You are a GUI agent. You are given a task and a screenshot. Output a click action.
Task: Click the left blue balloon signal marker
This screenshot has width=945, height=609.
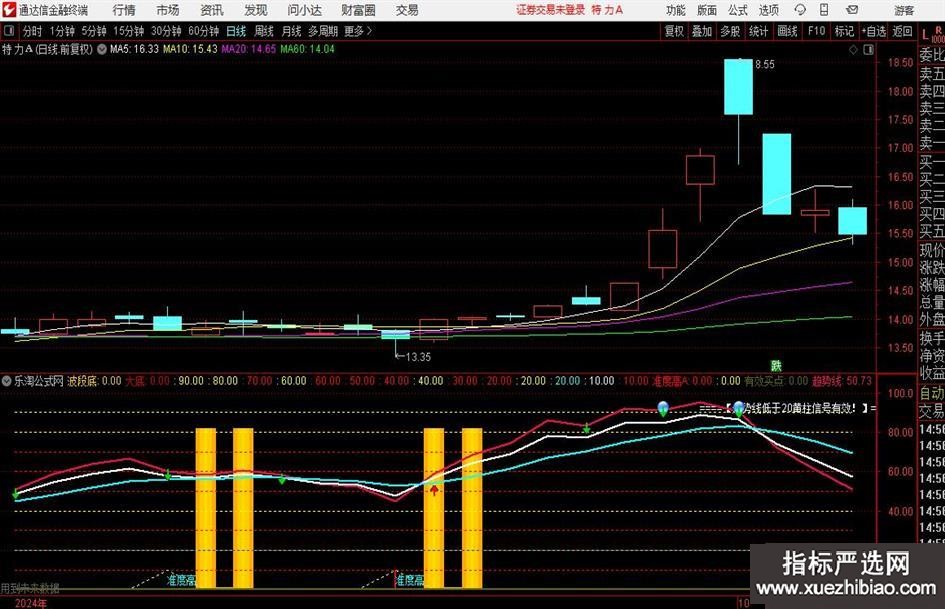(663, 407)
